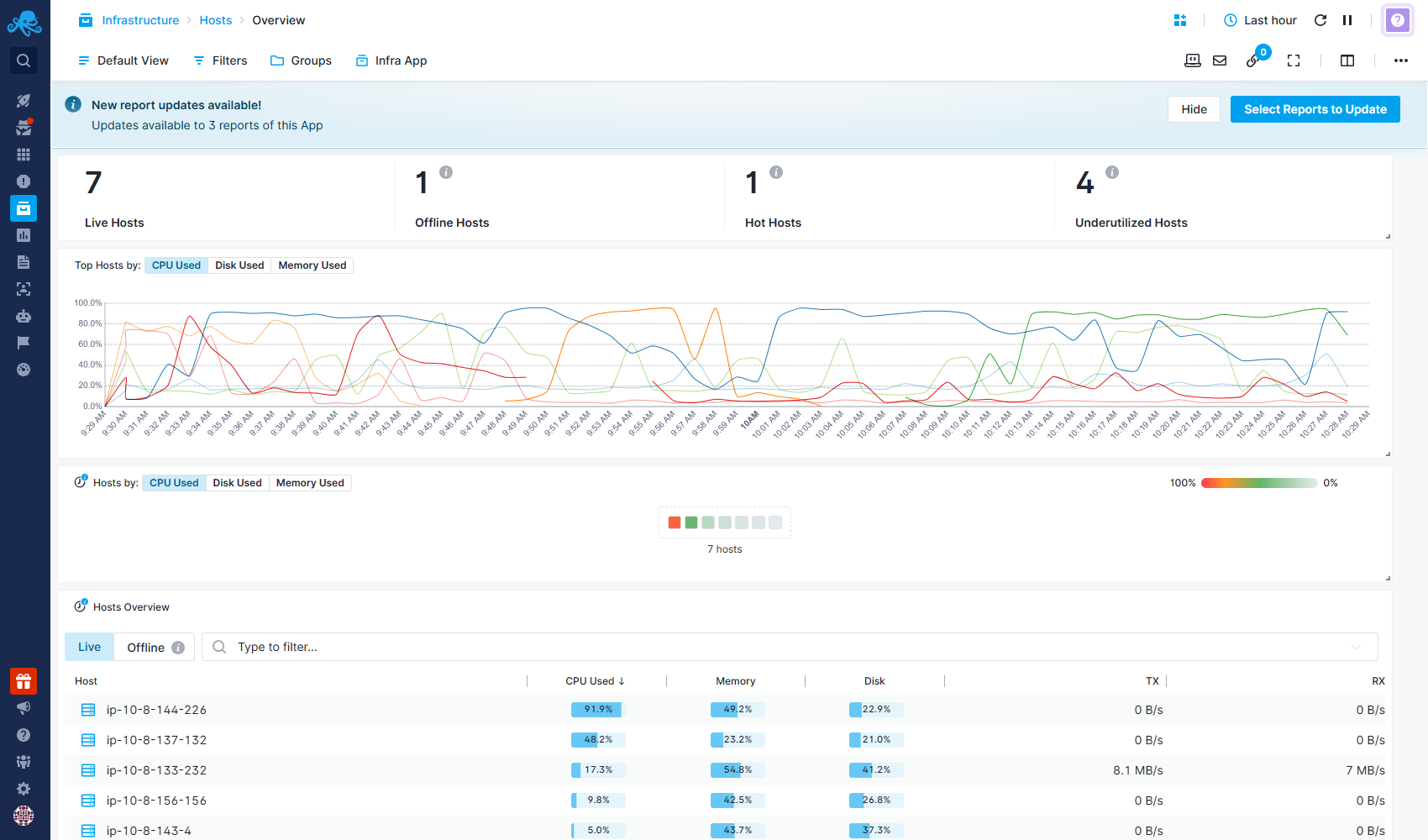Click the monitor icon left of envelope
This screenshot has height=840, width=1428.
[x=1193, y=60]
